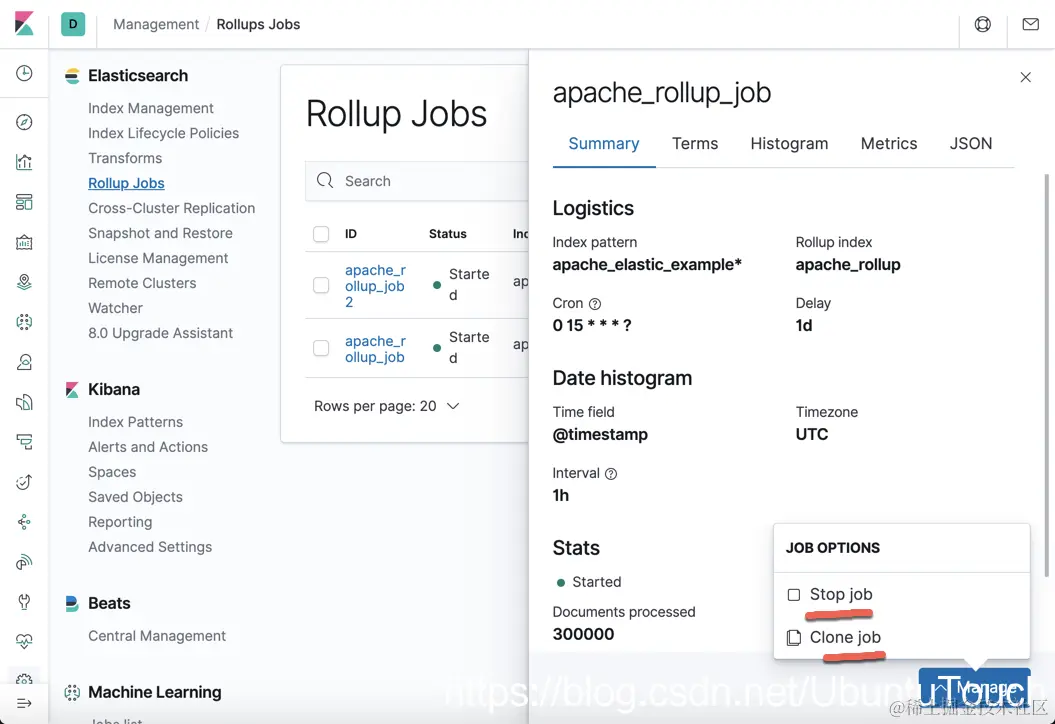Expand the side navigation at bottom-left
This screenshot has height=724, width=1055.
pos(24,704)
